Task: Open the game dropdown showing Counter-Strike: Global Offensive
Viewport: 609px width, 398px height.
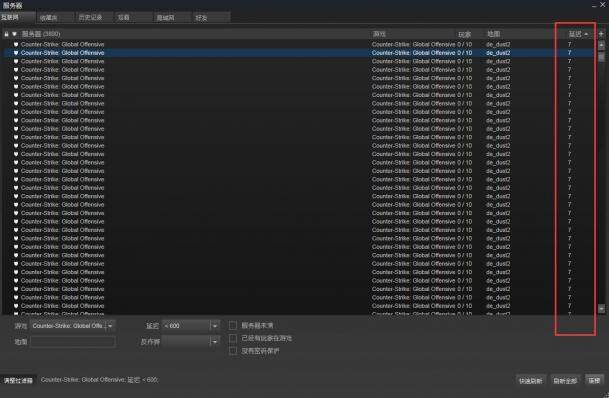Action: [x=73, y=326]
